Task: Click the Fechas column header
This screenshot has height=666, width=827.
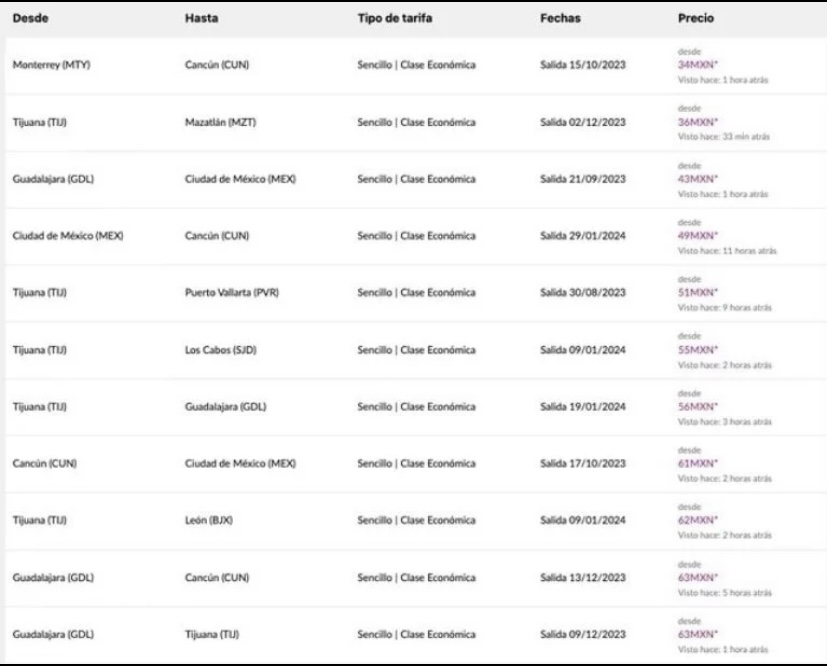Action: (558, 18)
